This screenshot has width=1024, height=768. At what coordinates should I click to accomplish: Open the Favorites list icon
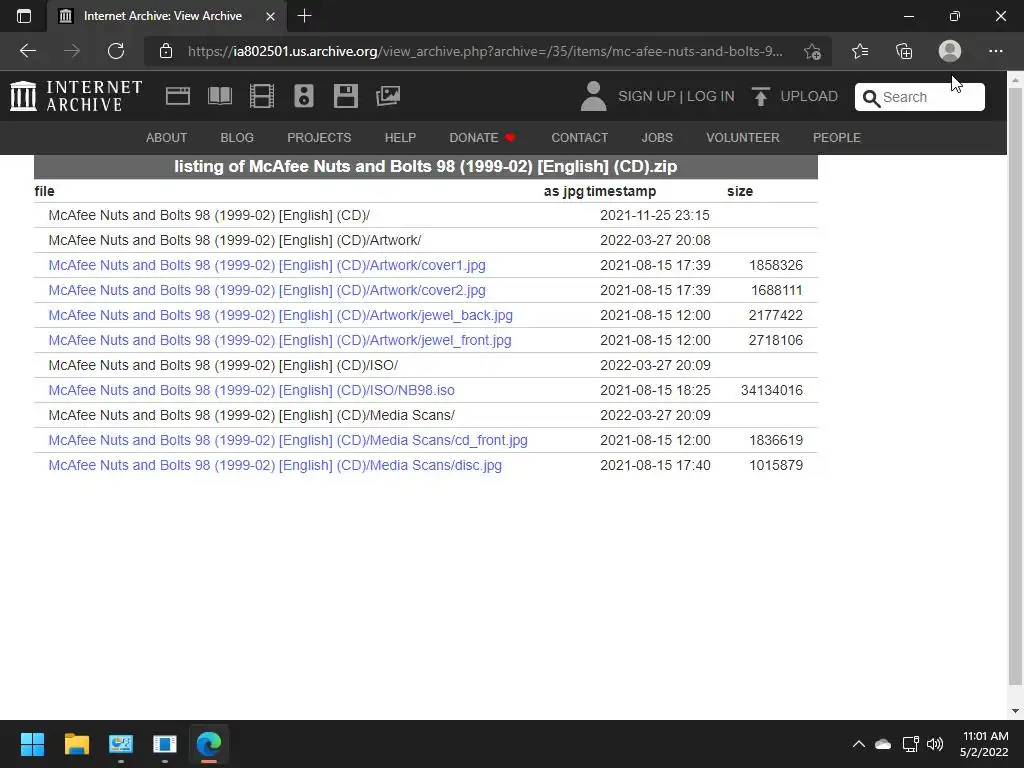[x=860, y=51]
